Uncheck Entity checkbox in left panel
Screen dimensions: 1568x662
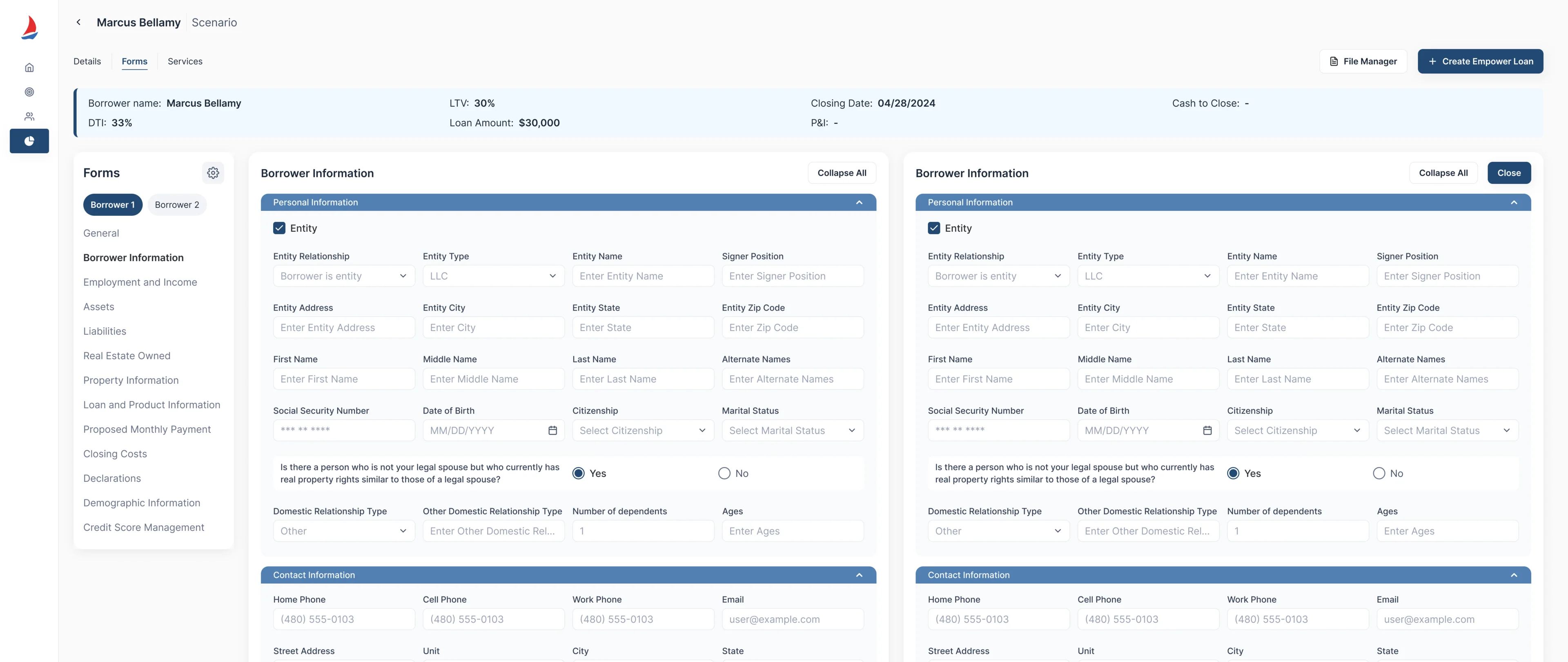279,228
